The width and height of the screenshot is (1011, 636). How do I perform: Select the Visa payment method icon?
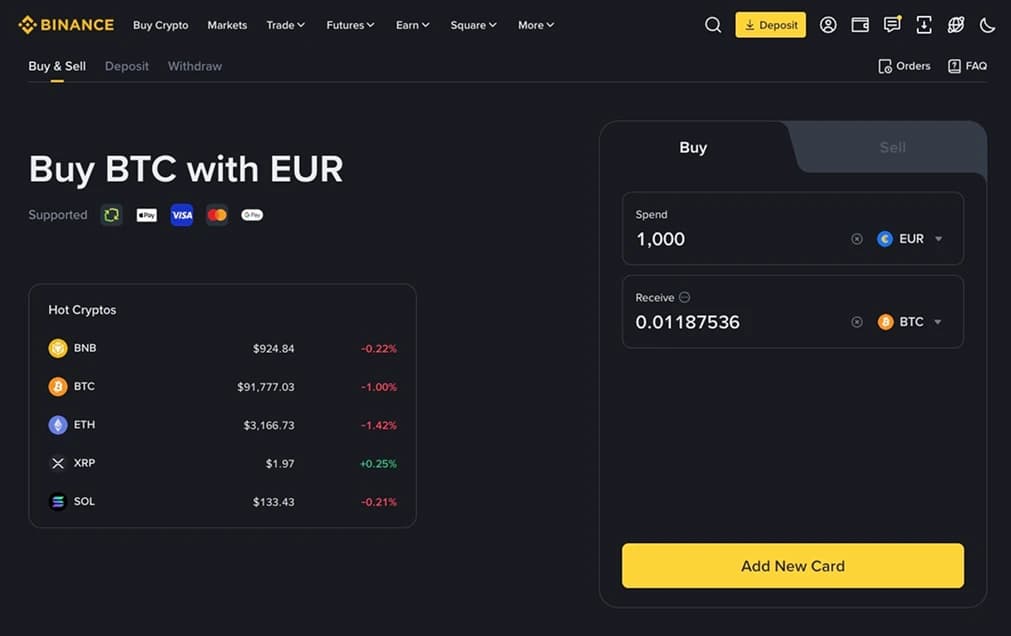click(x=181, y=214)
